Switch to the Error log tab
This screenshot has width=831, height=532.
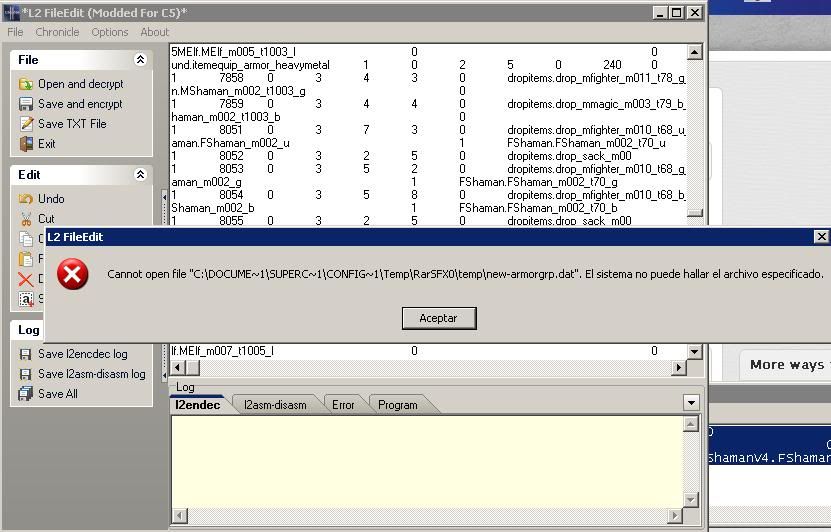(x=343, y=405)
